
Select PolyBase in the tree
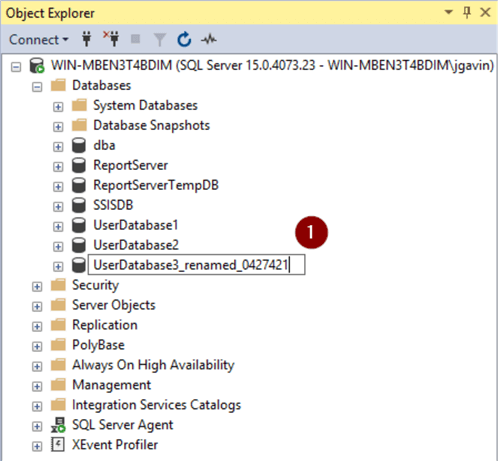click(x=98, y=345)
